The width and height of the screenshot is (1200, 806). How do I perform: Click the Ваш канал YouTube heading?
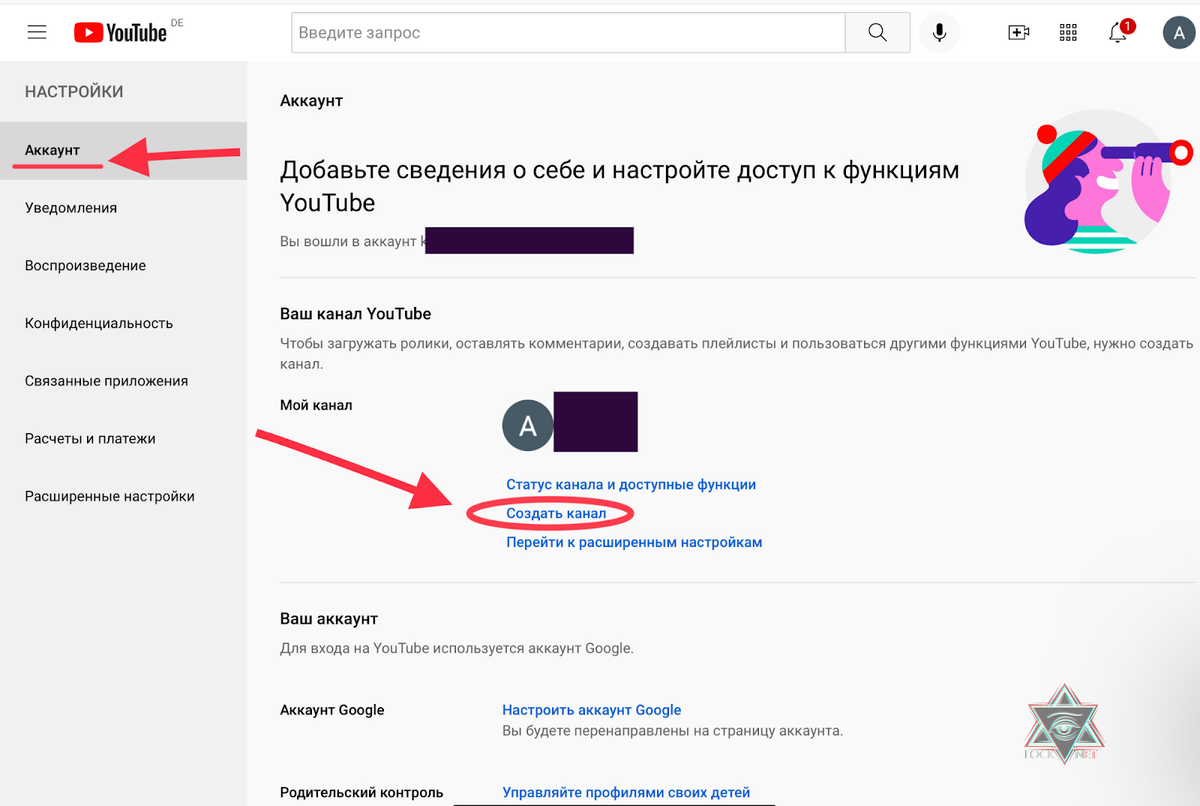355,314
